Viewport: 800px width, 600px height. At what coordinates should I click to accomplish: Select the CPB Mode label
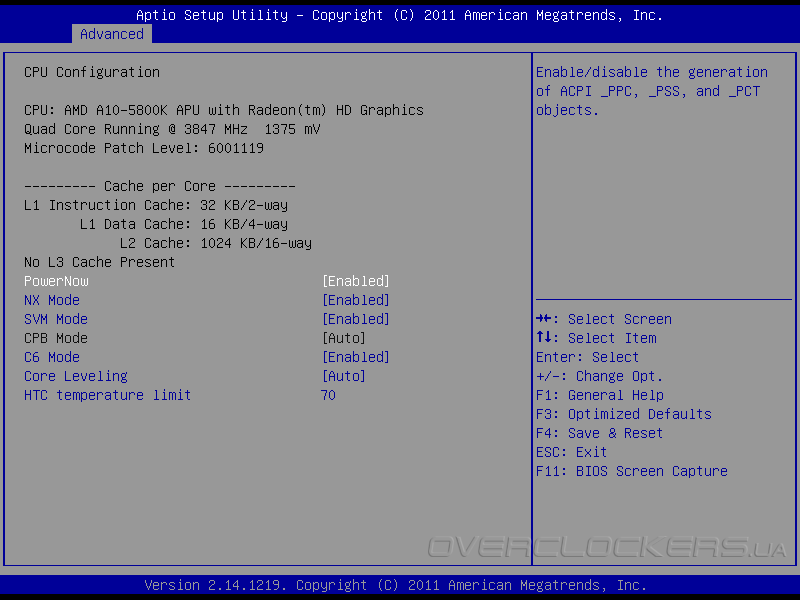click(x=56, y=338)
